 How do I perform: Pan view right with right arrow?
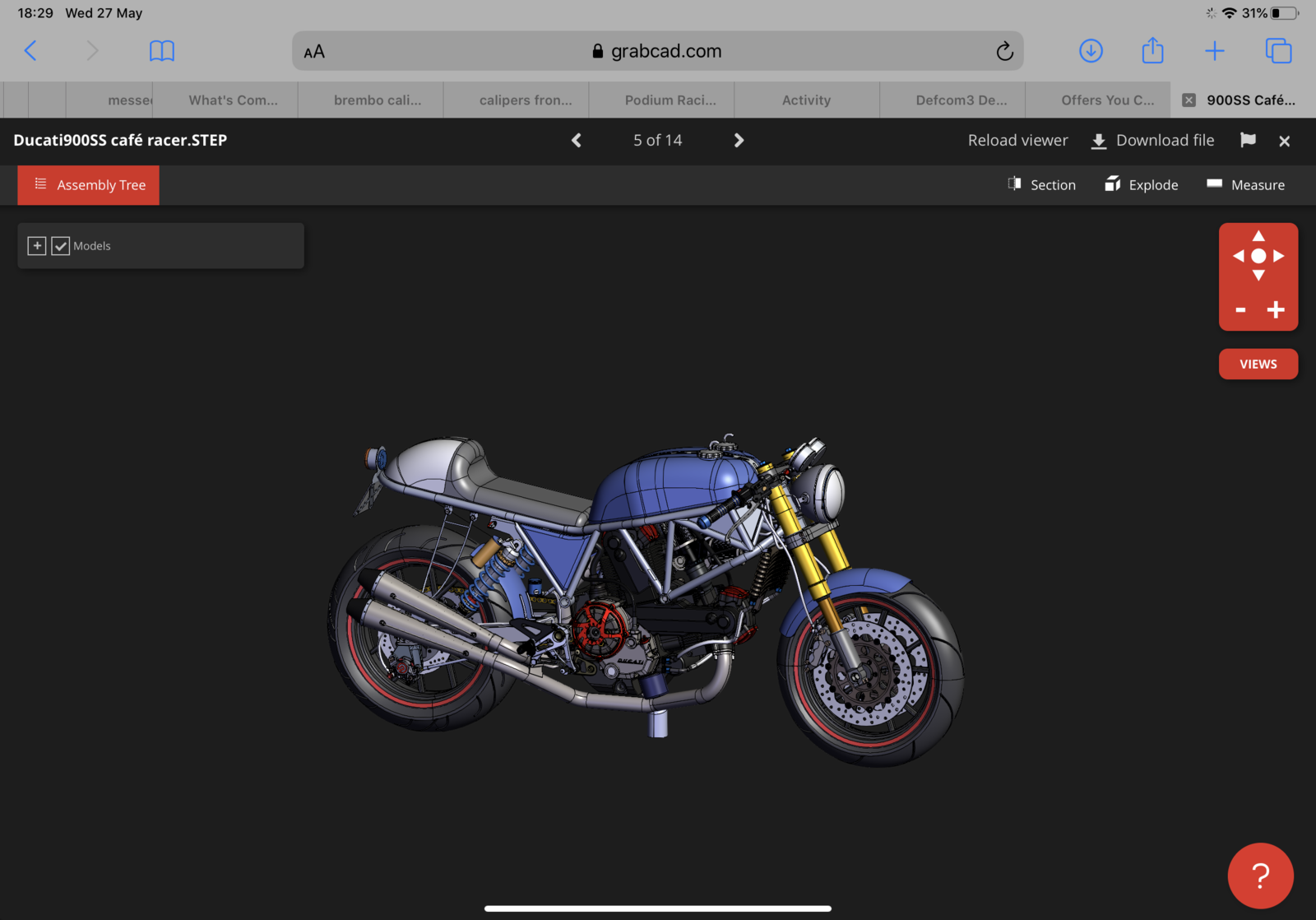(1279, 256)
